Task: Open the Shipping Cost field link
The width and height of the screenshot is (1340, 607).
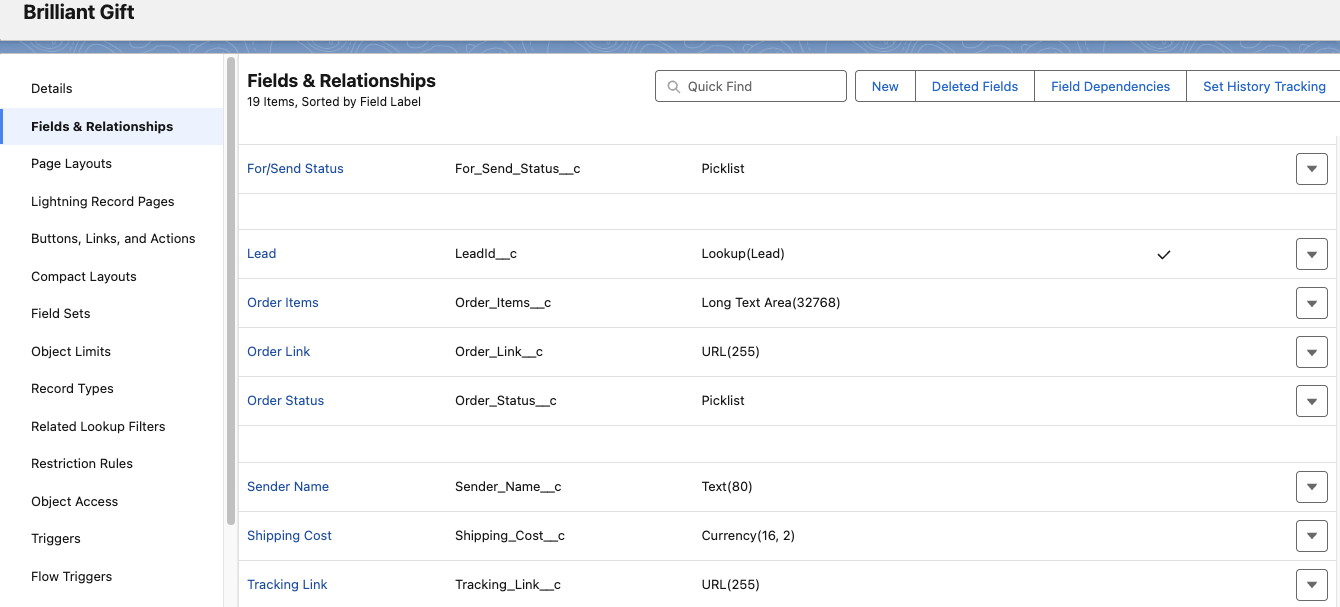Action: point(289,536)
